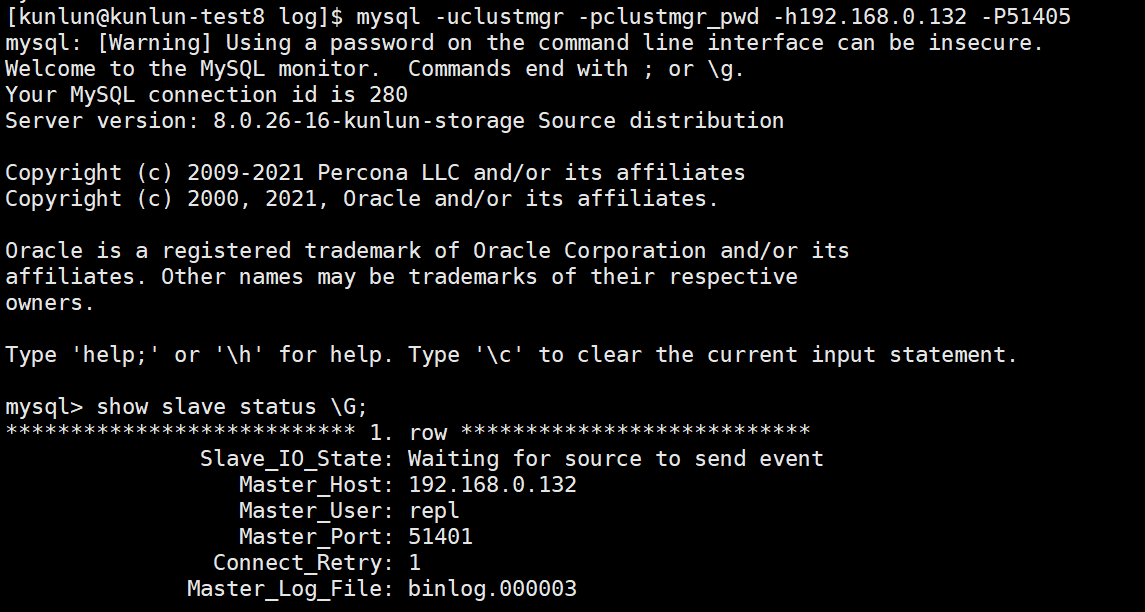Click the Percona LLC copyright line

click(x=375, y=172)
